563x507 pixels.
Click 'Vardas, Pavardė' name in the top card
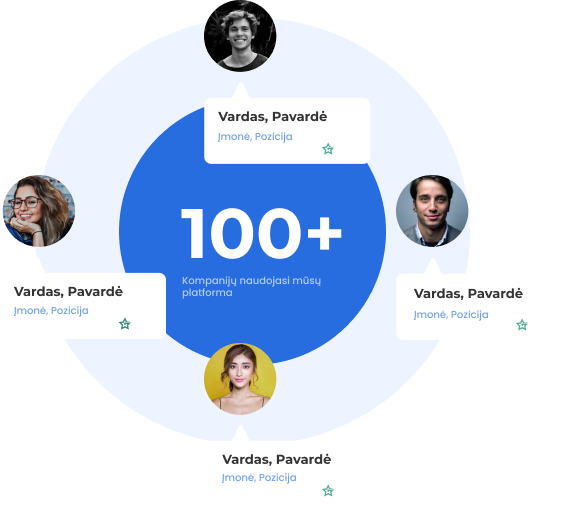[273, 117]
